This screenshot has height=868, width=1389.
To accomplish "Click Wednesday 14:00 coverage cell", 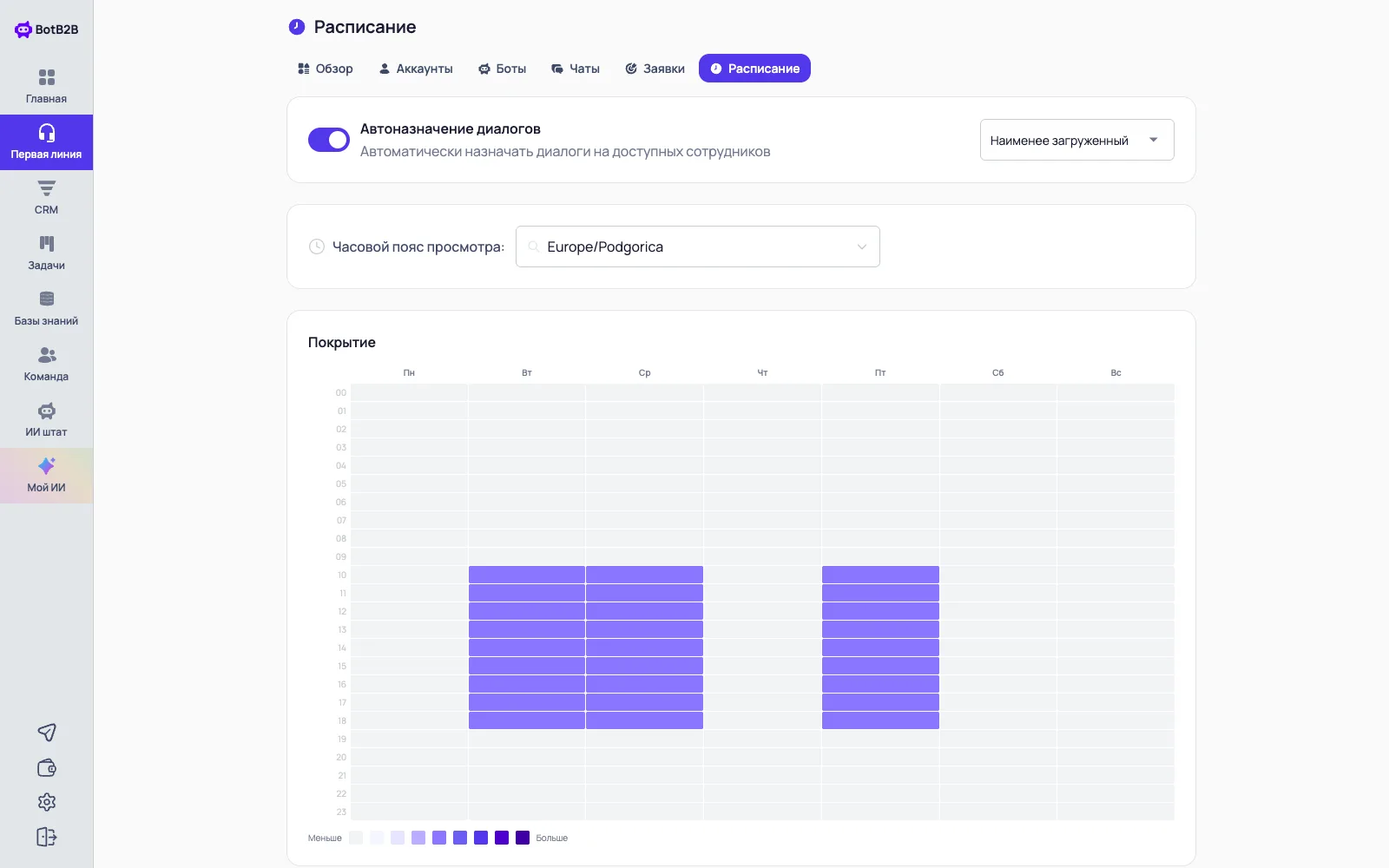I will 644,648.
